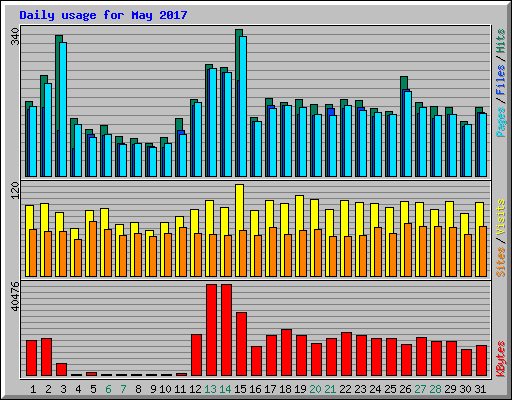Screen dimensions: 512x400
Task: Click the yellow Visits bar for day 15
Action: pyautogui.click(x=239, y=207)
